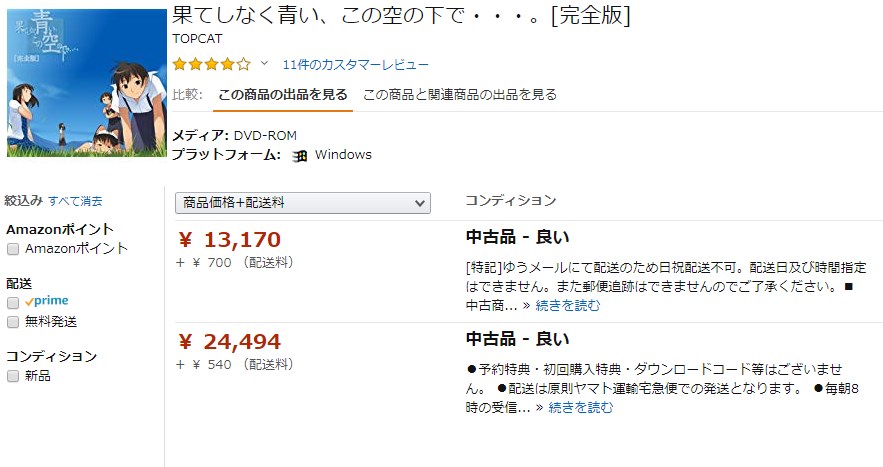The width and height of the screenshot is (883, 467).
Task: Enable the Amazonポイント checkbox
Action: pyautogui.click(x=13, y=248)
